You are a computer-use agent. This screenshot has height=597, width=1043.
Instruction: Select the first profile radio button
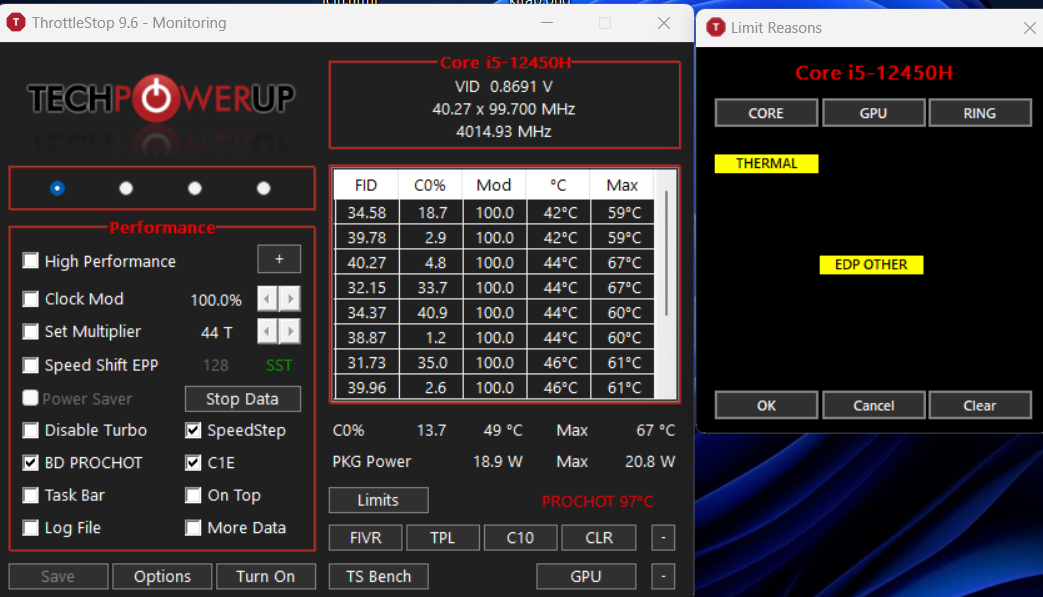tap(57, 188)
